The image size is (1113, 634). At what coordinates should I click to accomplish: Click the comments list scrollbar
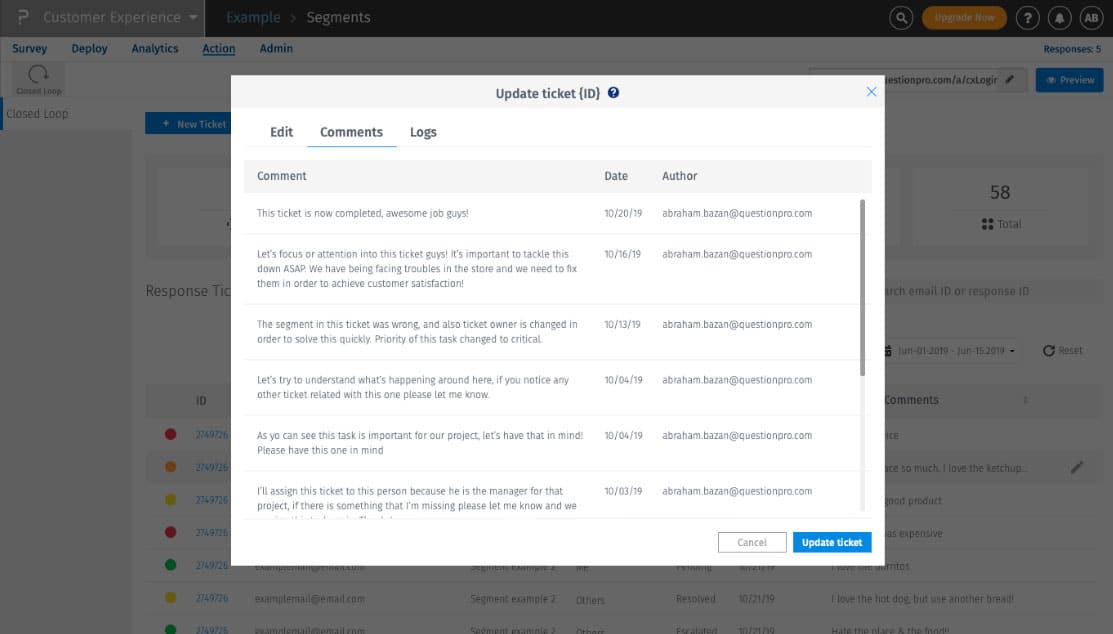click(x=862, y=288)
